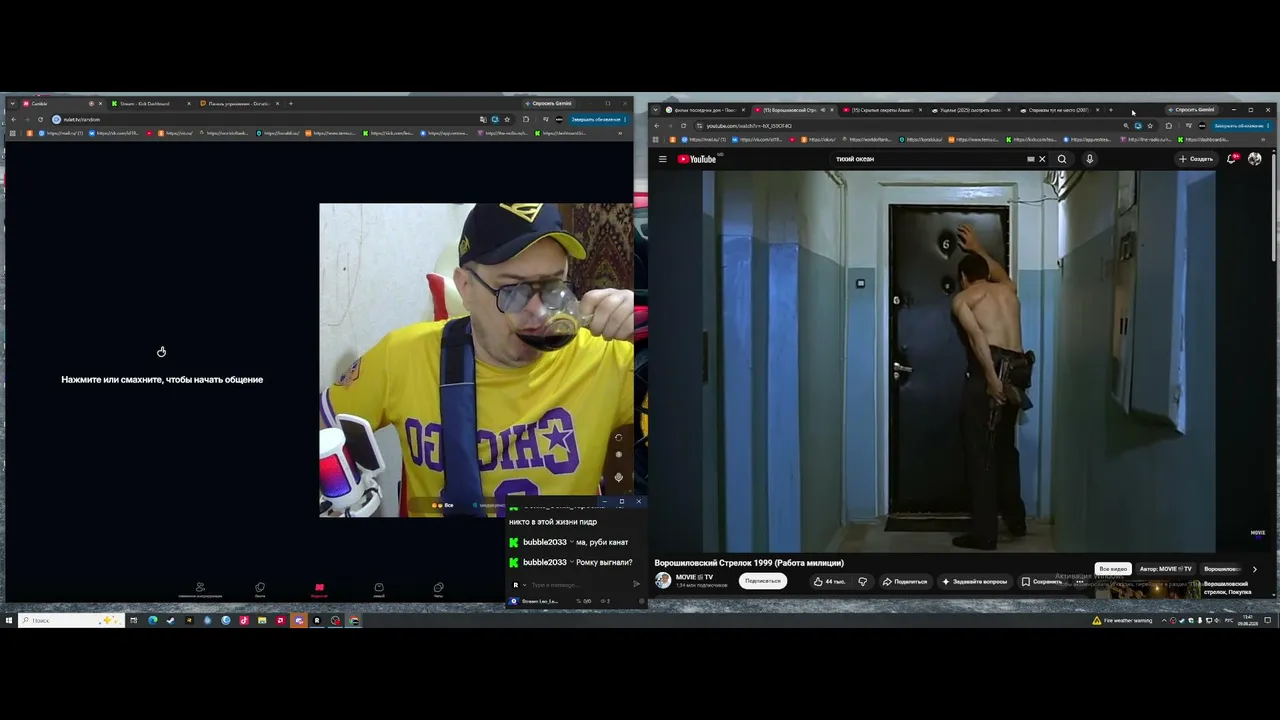Switch to Скрытые секреты YouTube tab
The height and width of the screenshot is (720, 1280).
881,110
